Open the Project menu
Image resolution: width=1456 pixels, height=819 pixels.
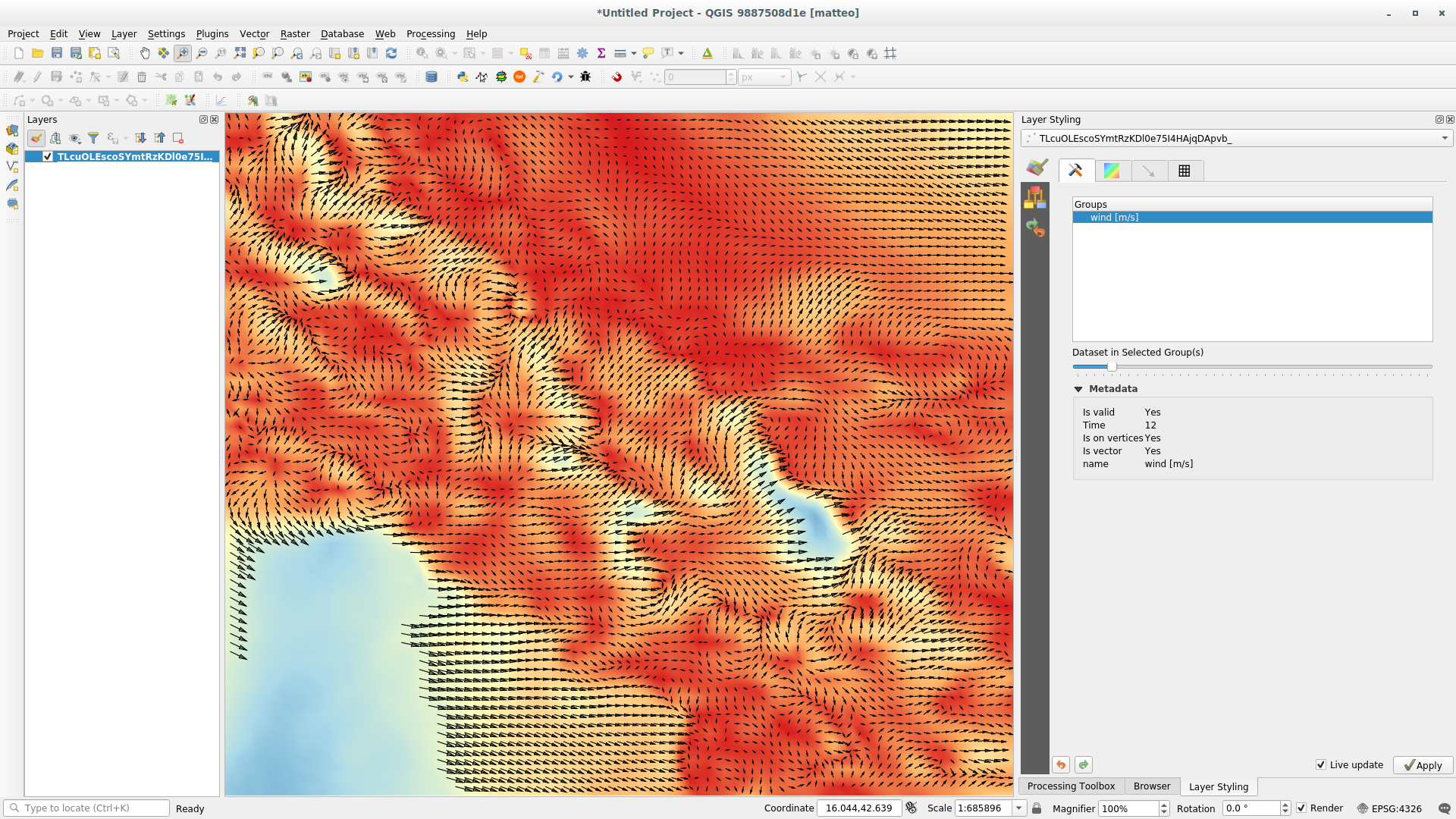pos(23,33)
